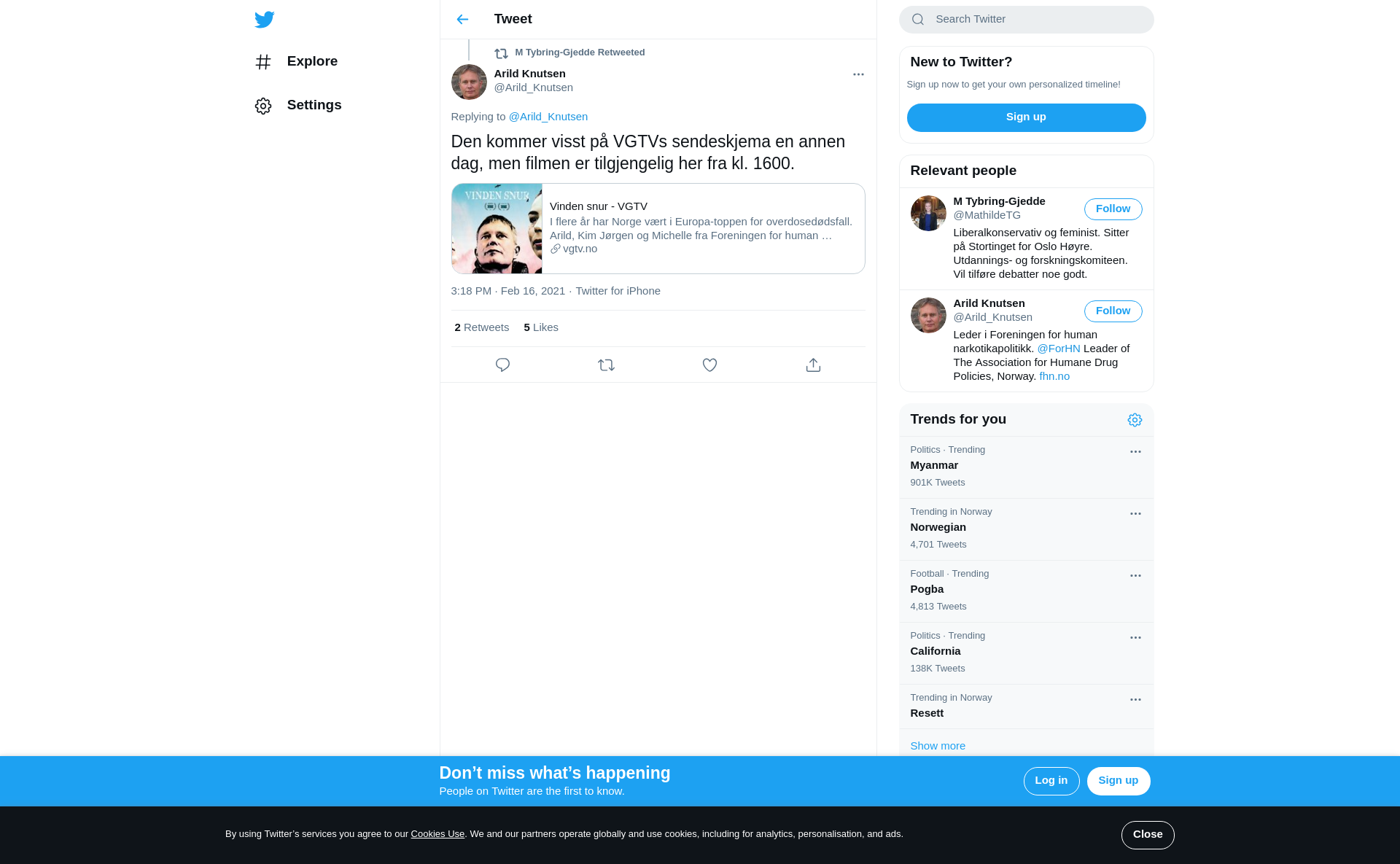Like the tweet with heart icon
1400x864 pixels.
pyautogui.click(x=709, y=365)
